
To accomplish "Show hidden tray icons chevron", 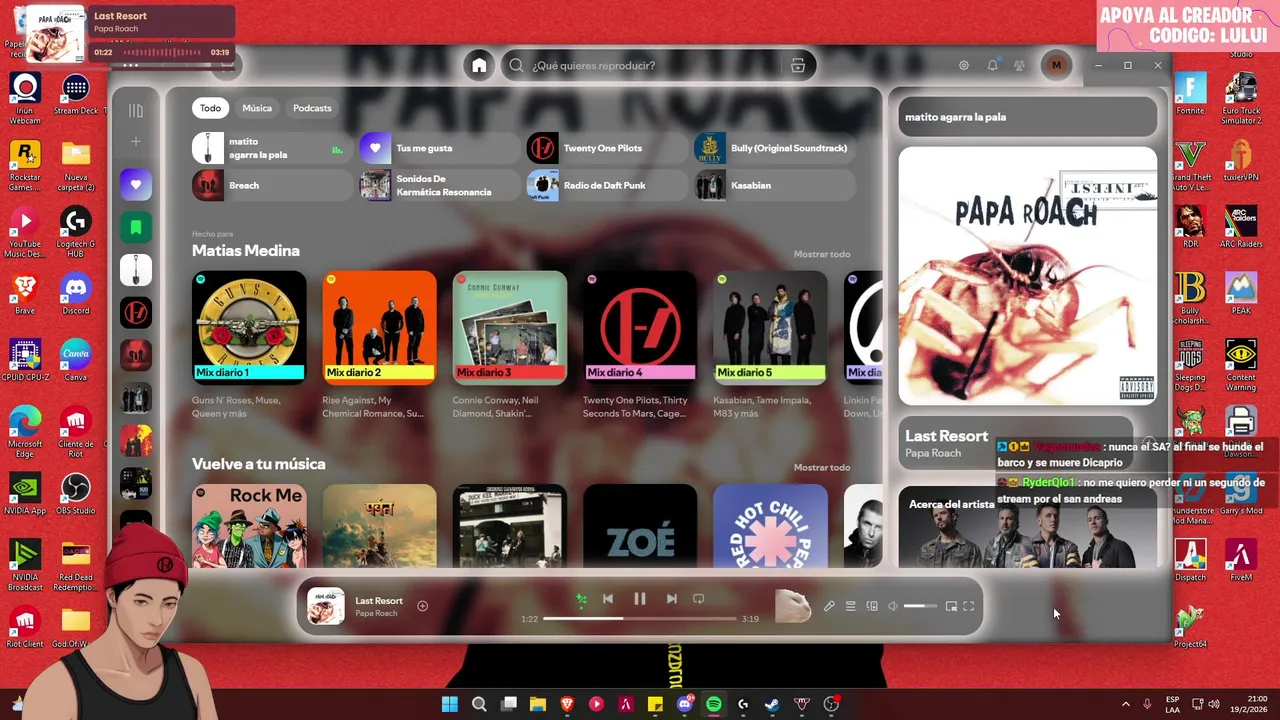I will [x=1125, y=704].
